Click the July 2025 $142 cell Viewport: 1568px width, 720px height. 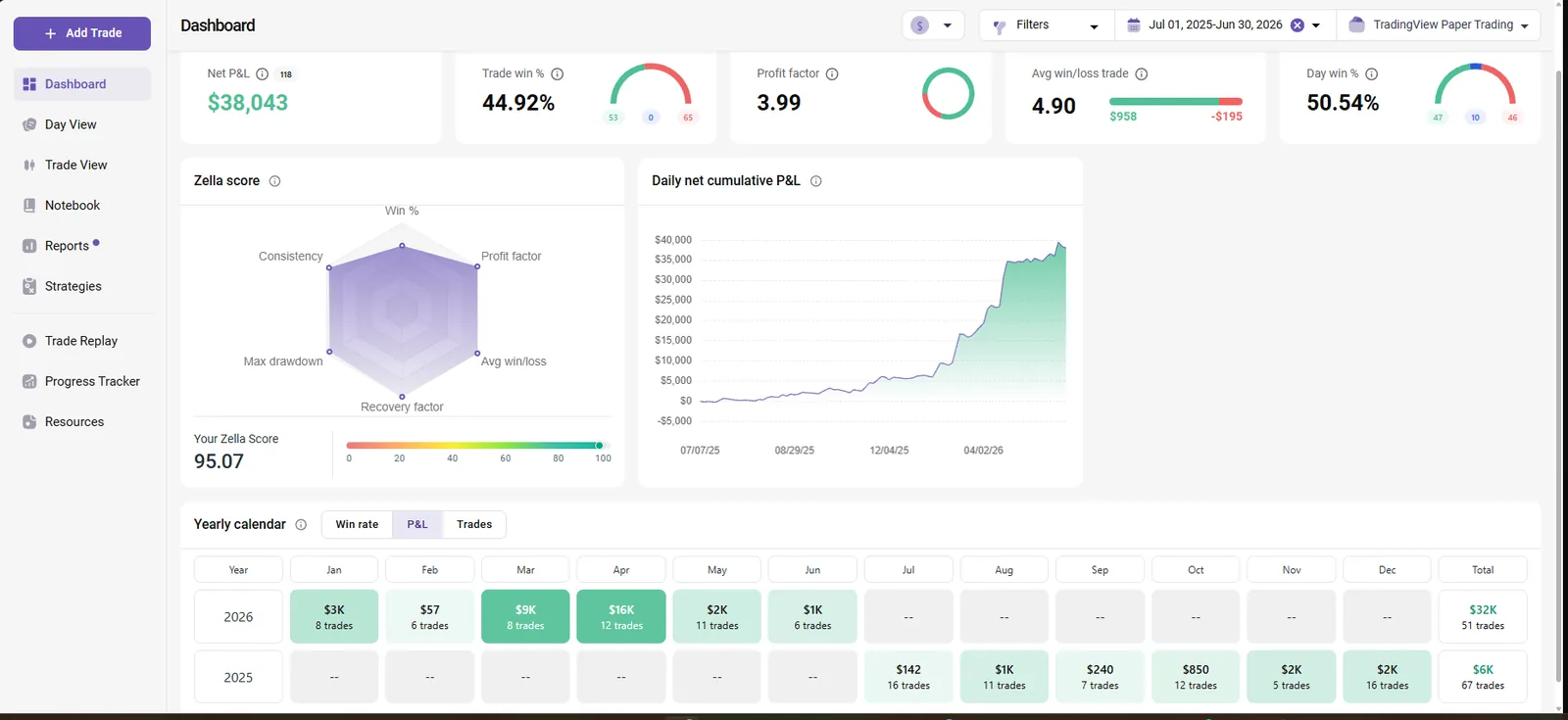click(908, 677)
